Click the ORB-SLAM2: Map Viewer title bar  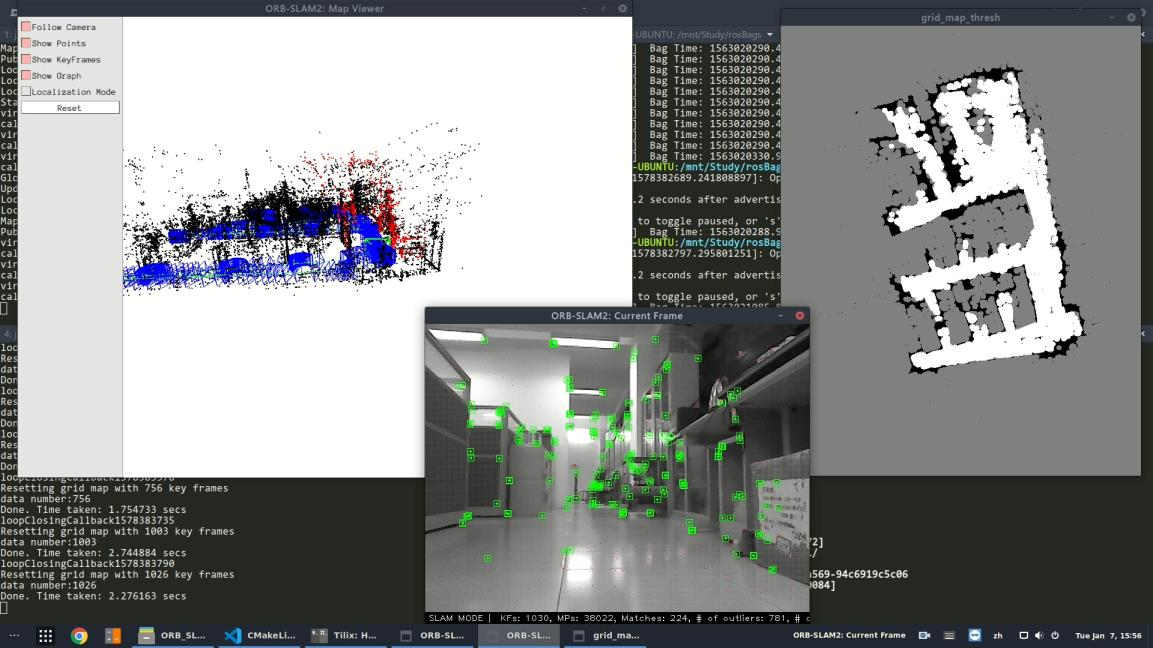pos(324,8)
